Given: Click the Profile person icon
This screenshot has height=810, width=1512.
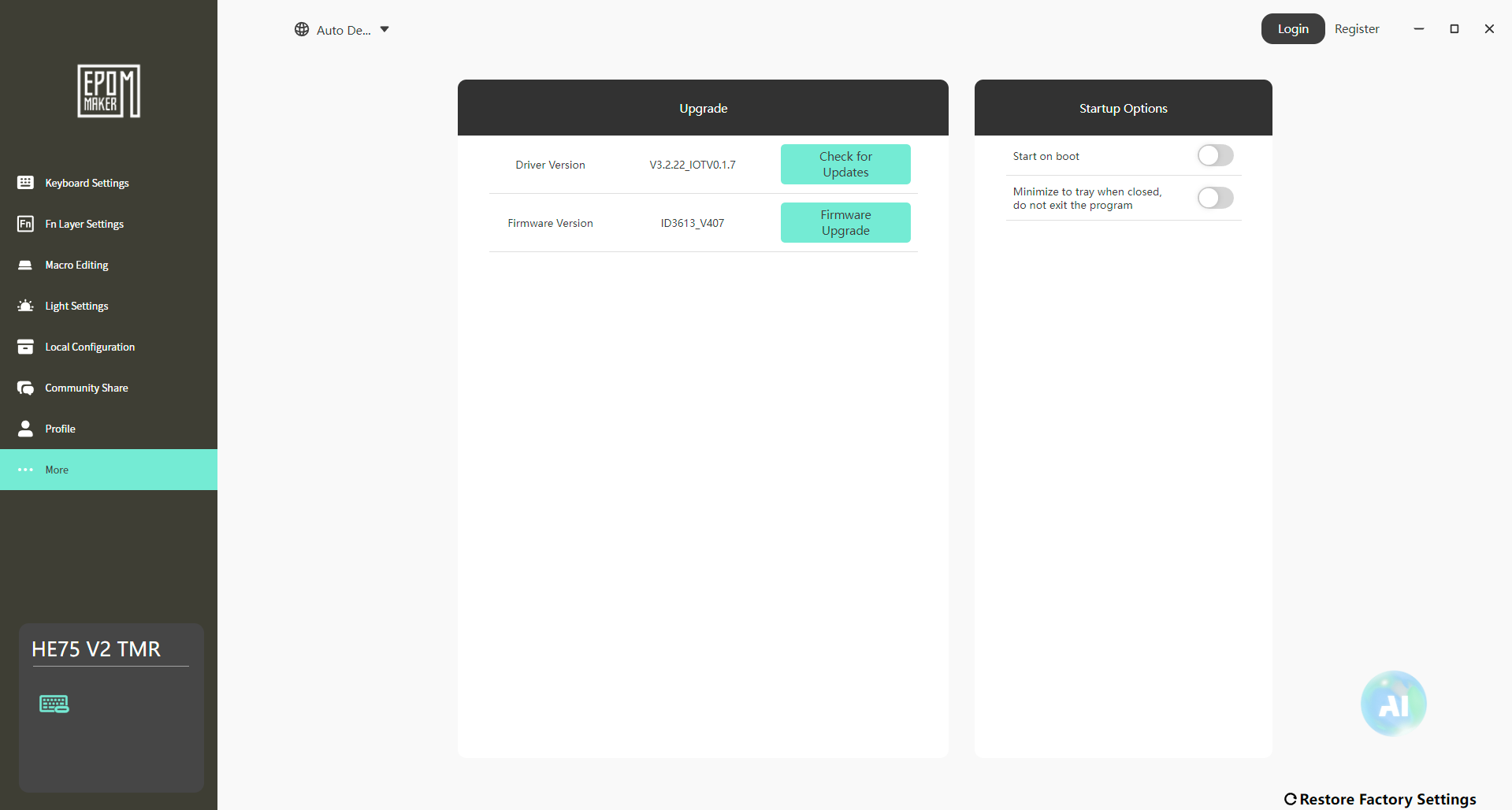Looking at the screenshot, I should click(25, 429).
